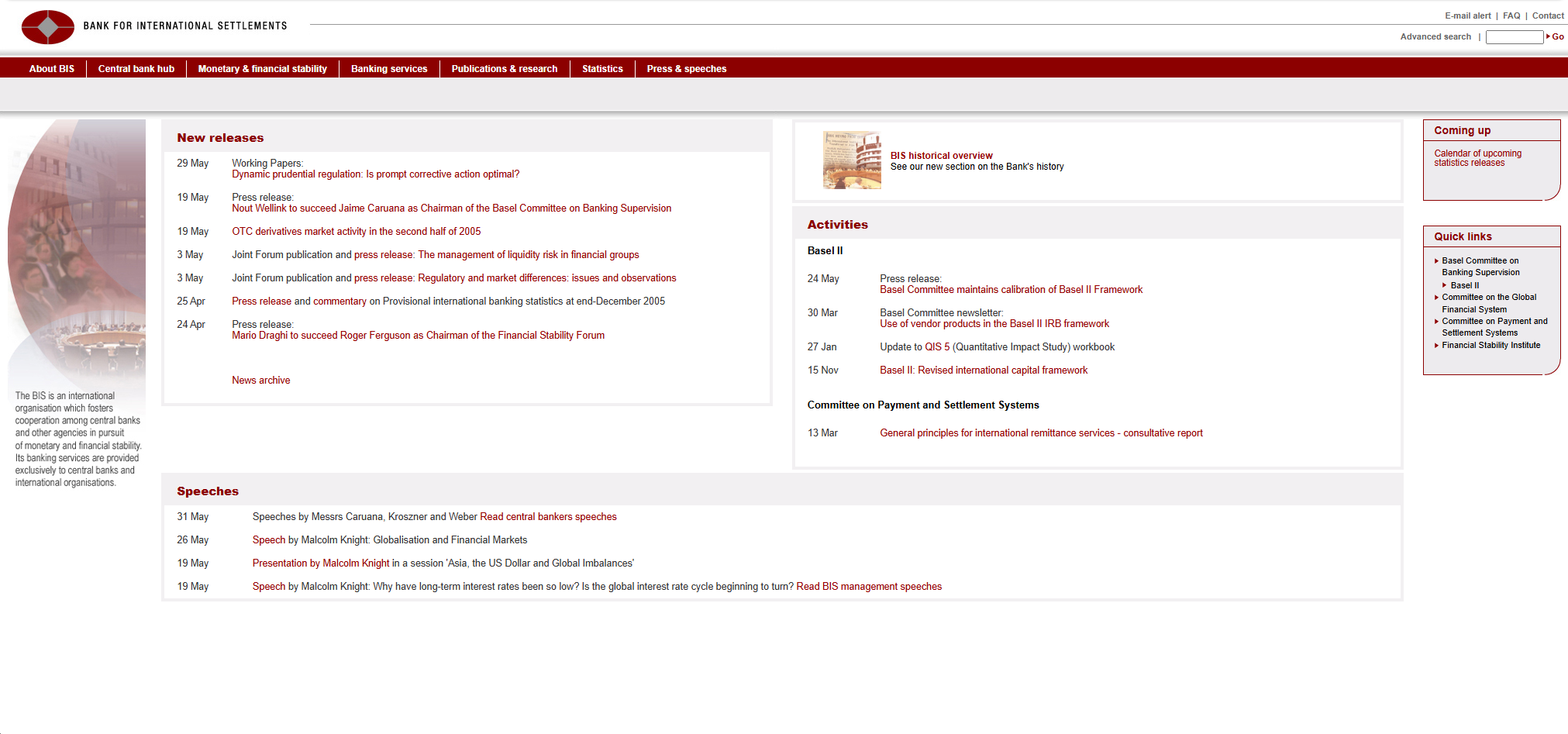
Task: Open Committee on the Global Financial System link
Action: [1489, 303]
